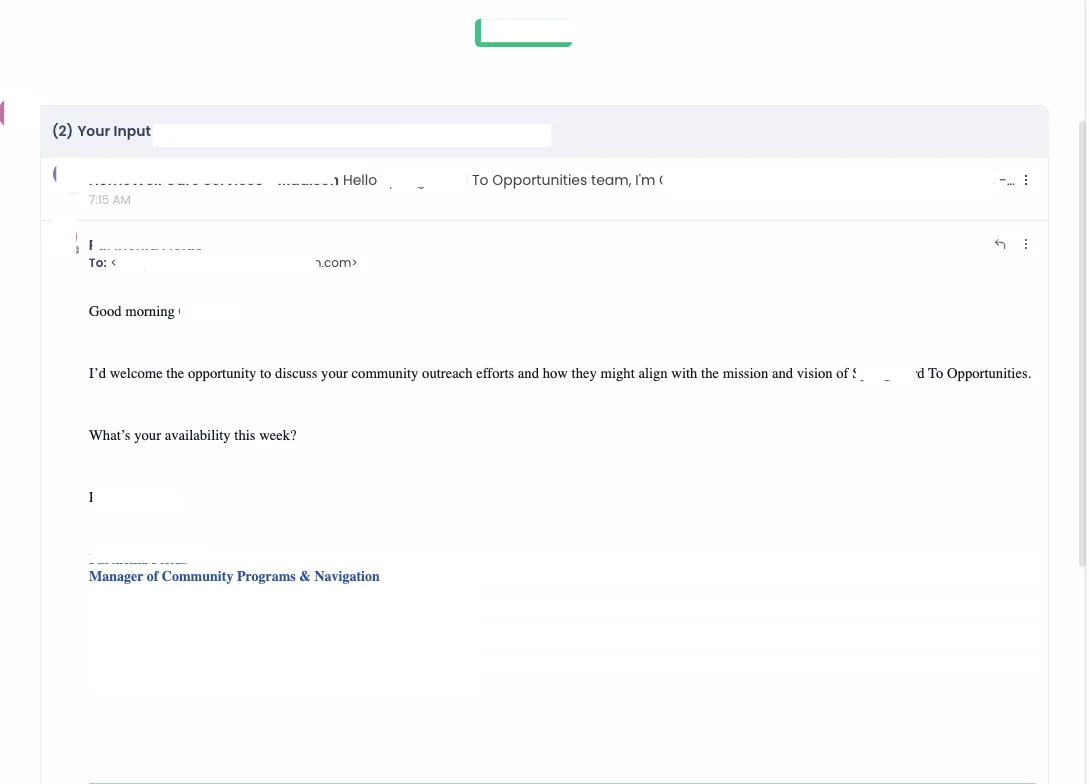Click the vertical scrollbar on the right edge
Image resolution: width=1090 pixels, height=784 pixels.
1082,343
